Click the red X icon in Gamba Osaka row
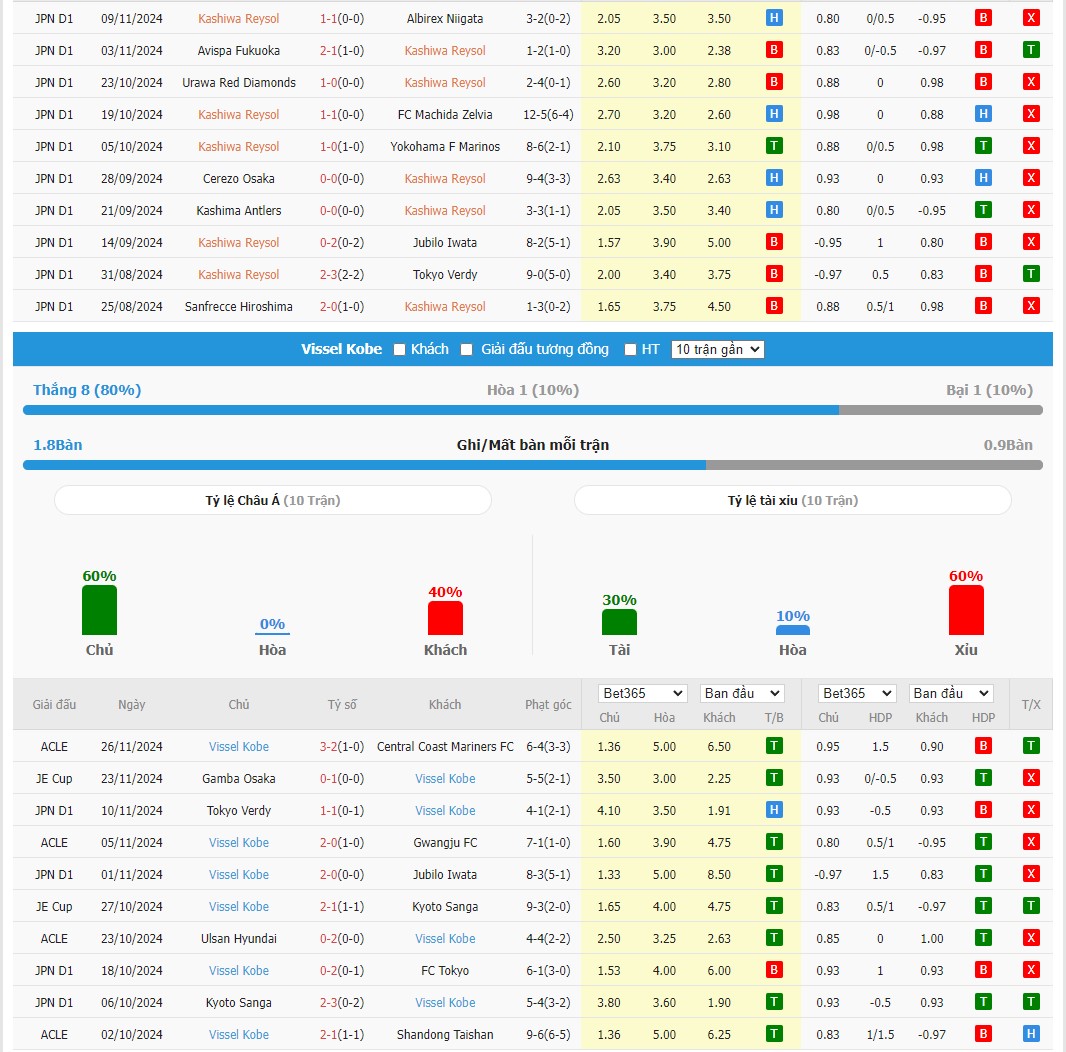1066x1052 pixels. (x=1031, y=778)
